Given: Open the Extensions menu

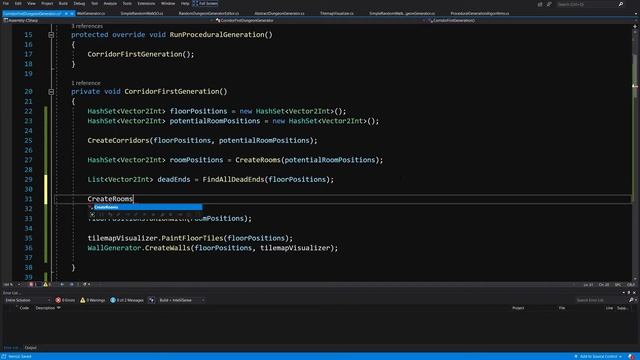Looking at the screenshot, I should tap(146, 3).
